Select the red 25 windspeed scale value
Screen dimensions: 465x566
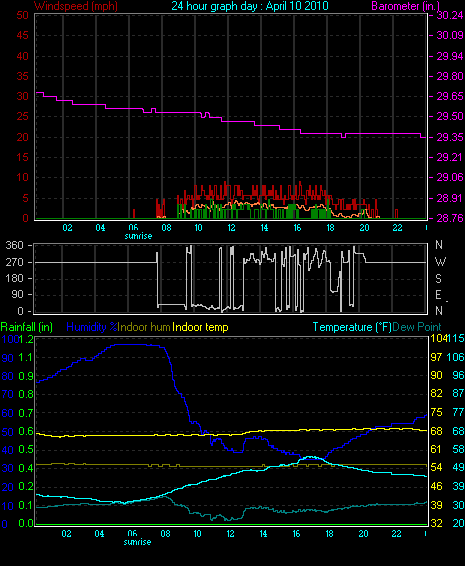point(22,117)
